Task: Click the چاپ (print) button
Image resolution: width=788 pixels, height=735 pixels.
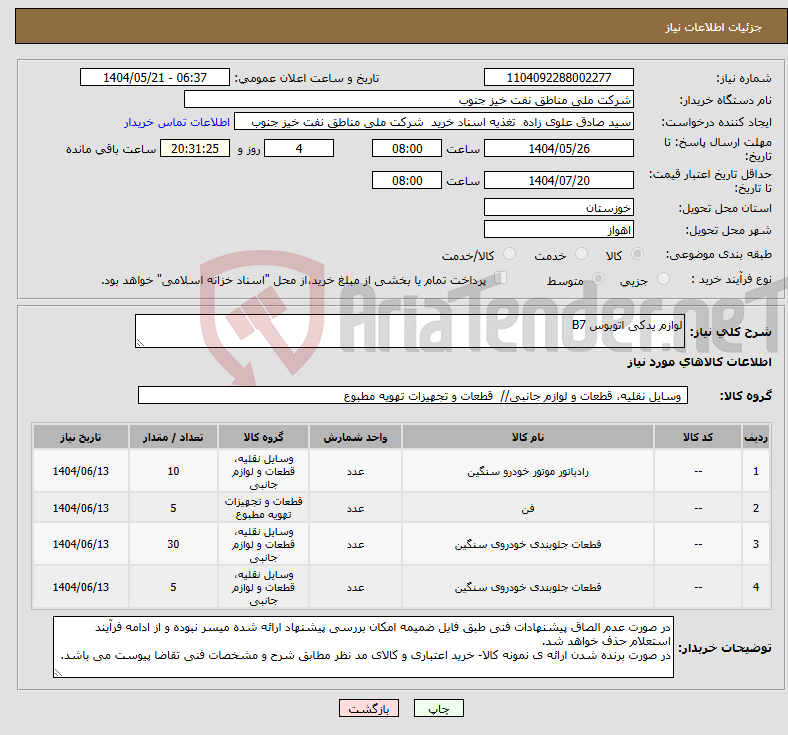Action: (438, 708)
